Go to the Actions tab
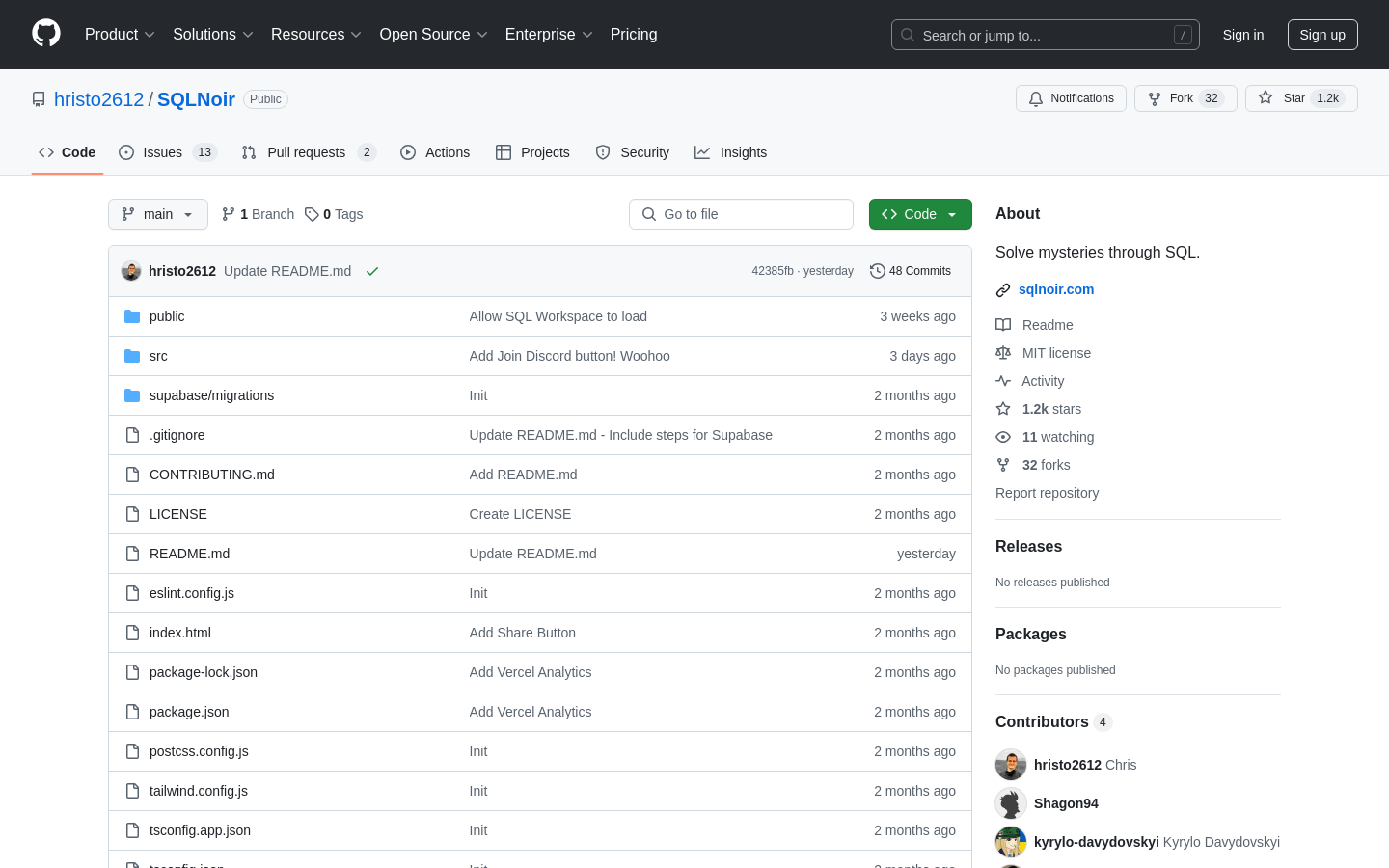The height and width of the screenshot is (868, 1389). [435, 152]
